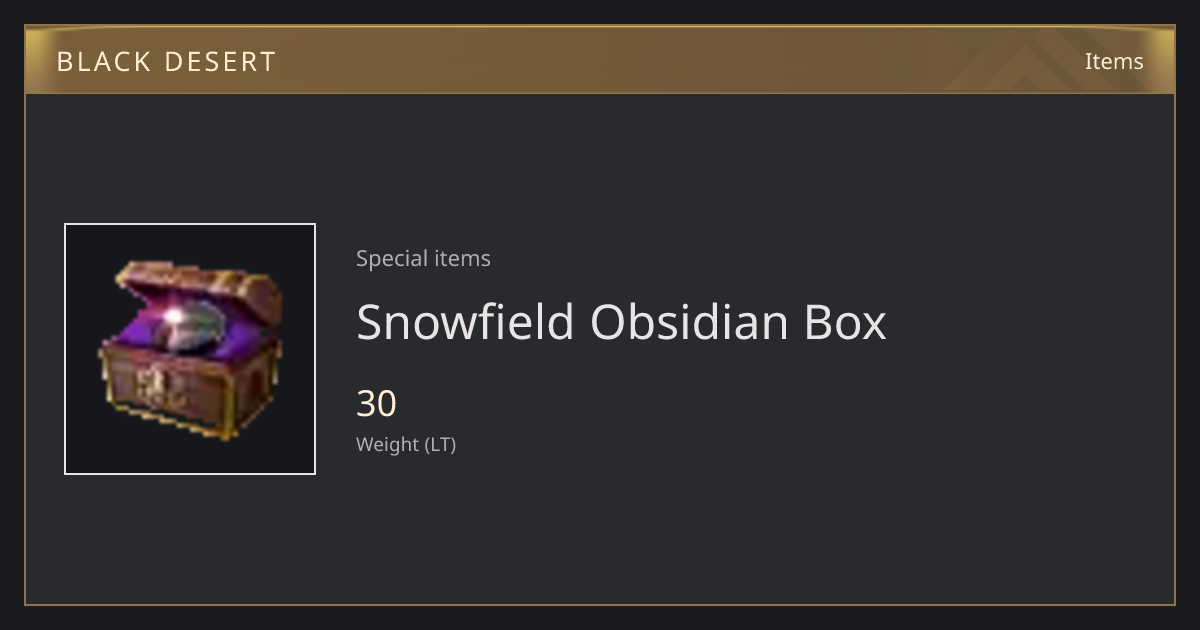The height and width of the screenshot is (630, 1200).
Task: Select the word Snowfield in the title
Action: point(465,322)
